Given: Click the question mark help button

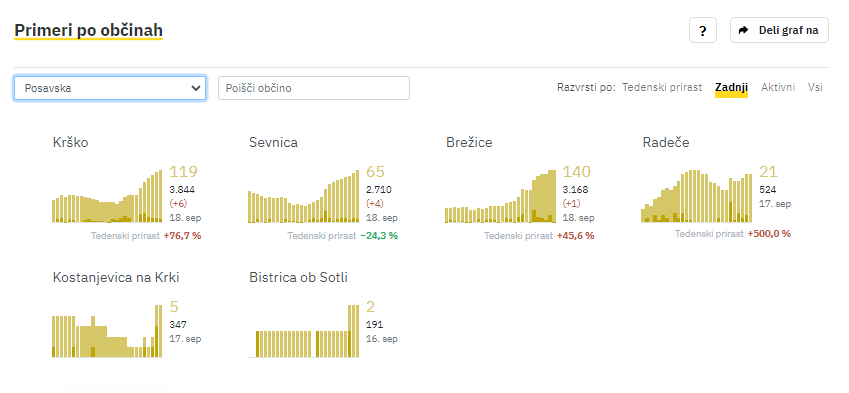Looking at the screenshot, I should point(703,30).
